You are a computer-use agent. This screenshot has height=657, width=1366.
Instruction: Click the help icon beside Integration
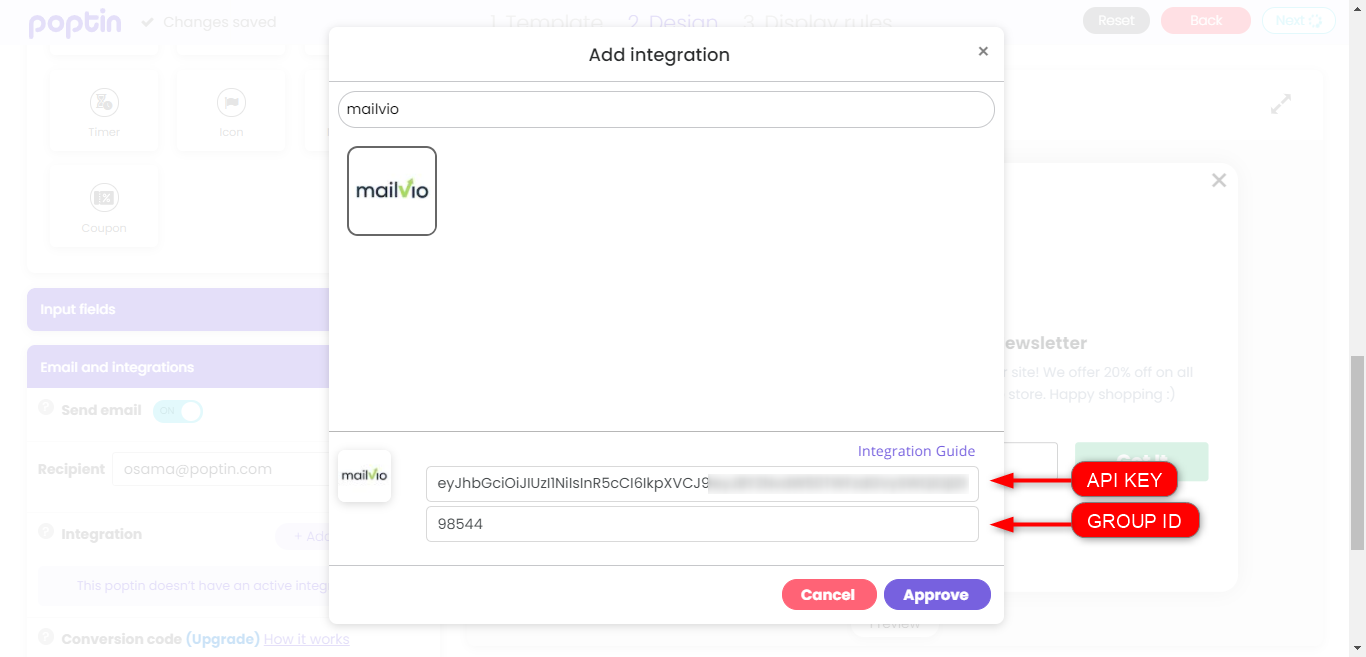pos(45,532)
